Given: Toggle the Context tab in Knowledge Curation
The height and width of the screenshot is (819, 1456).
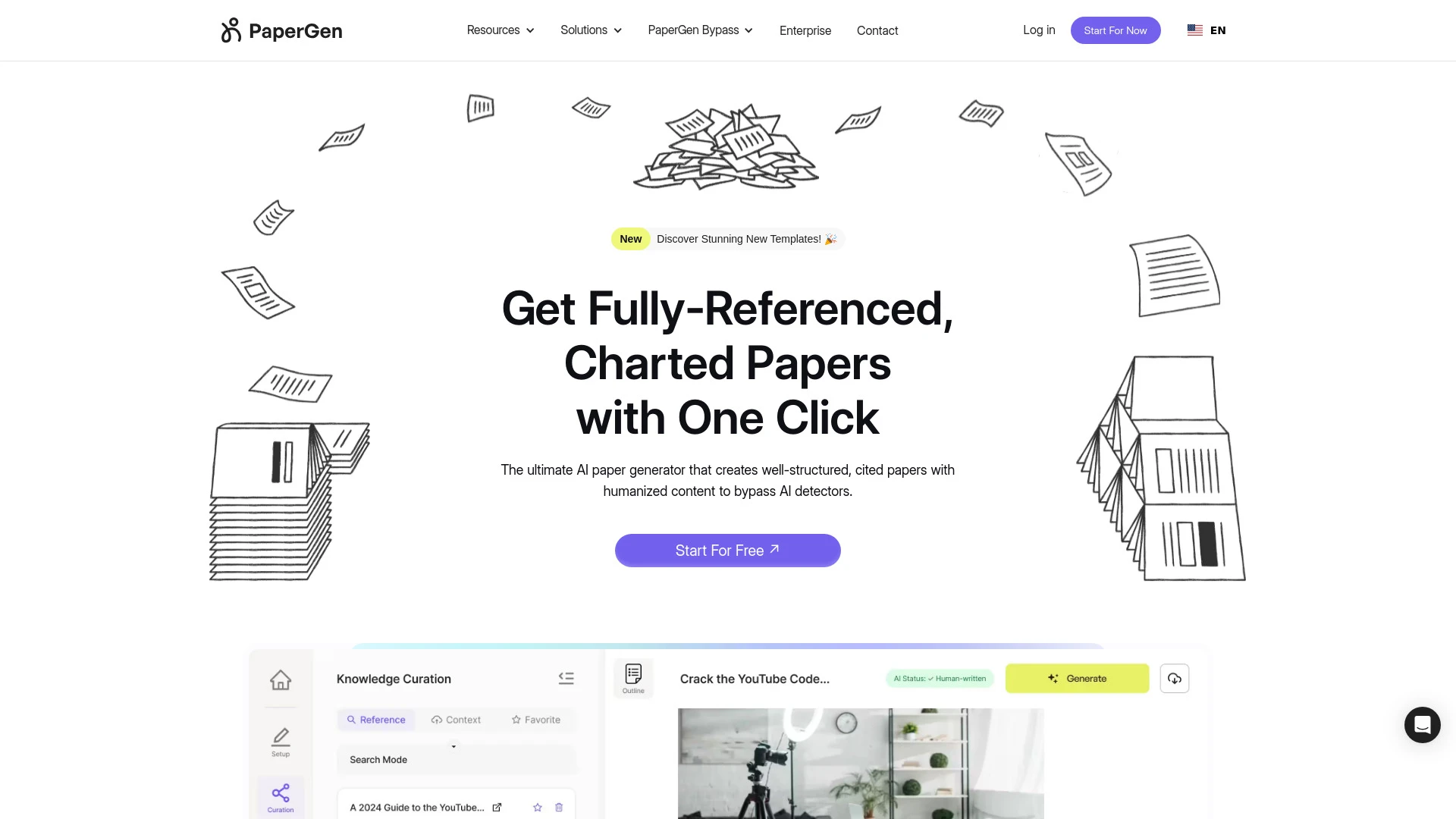Looking at the screenshot, I should pyautogui.click(x=456, y=719).
